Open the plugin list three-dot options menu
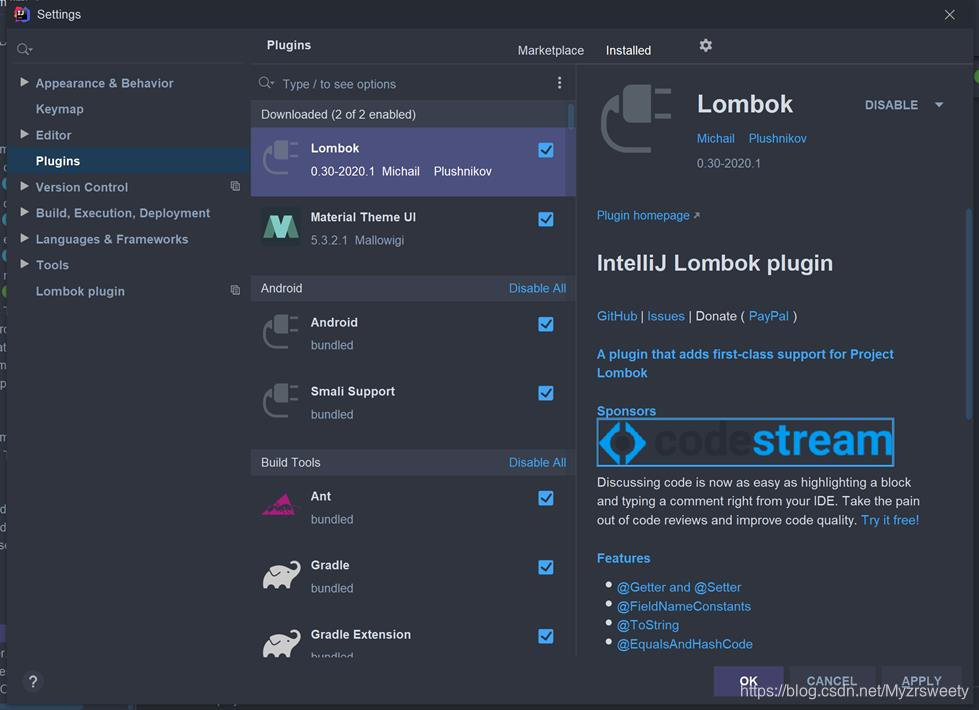 tap(559, 83)
